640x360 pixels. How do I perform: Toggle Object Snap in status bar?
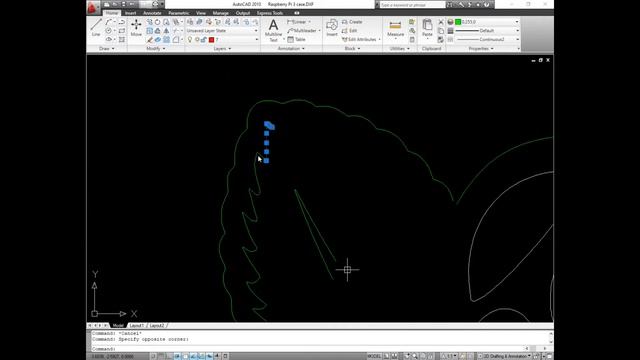[185, 356]
